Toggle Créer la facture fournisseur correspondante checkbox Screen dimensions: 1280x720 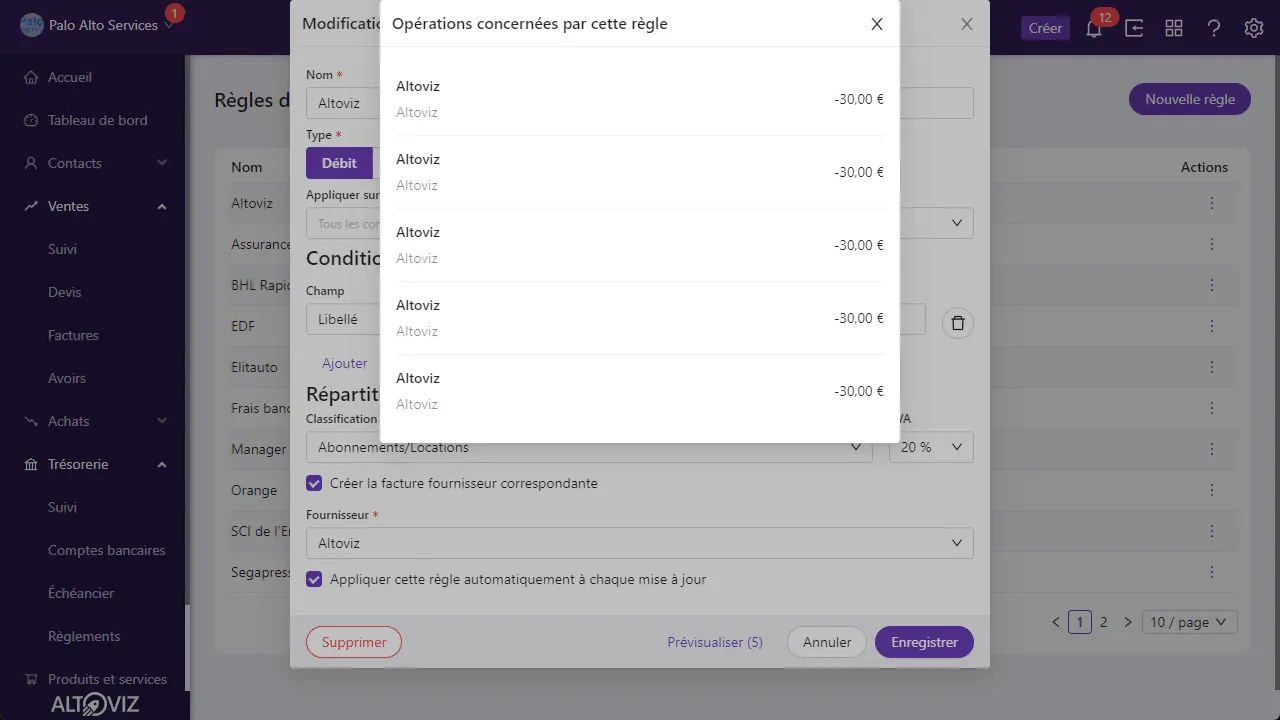point(314,483)
